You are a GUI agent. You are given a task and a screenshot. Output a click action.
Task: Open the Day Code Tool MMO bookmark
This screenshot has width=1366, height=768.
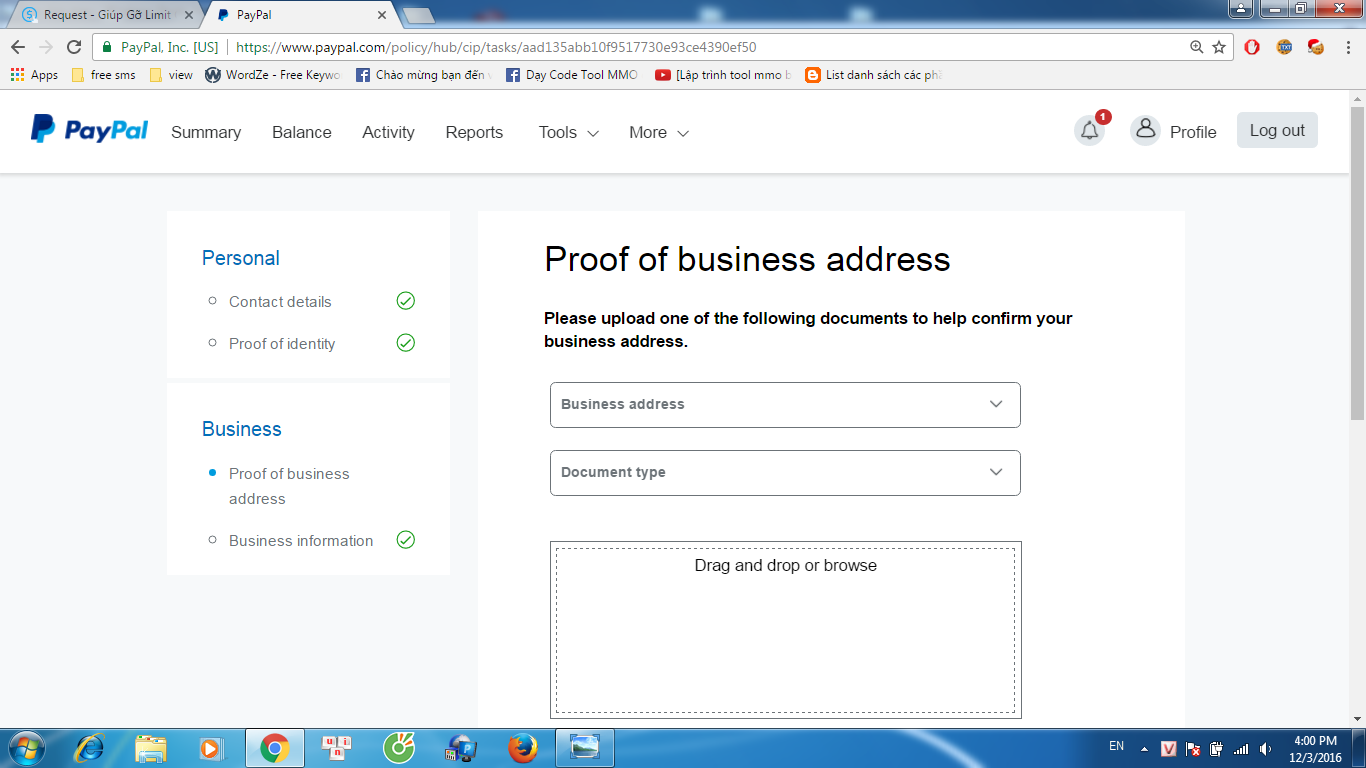(x=572, y=75)
